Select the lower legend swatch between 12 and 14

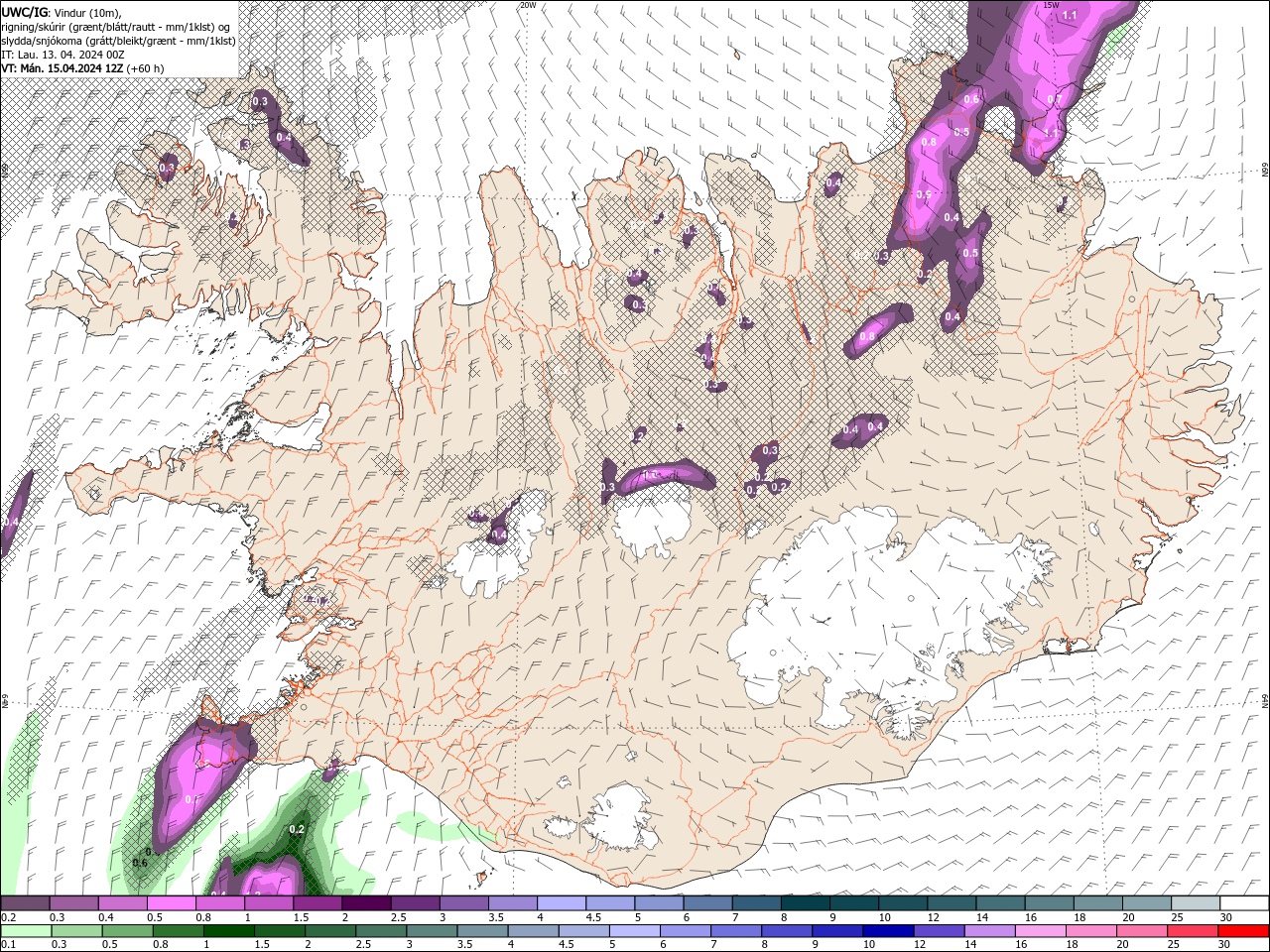click(x=939, y=931)
